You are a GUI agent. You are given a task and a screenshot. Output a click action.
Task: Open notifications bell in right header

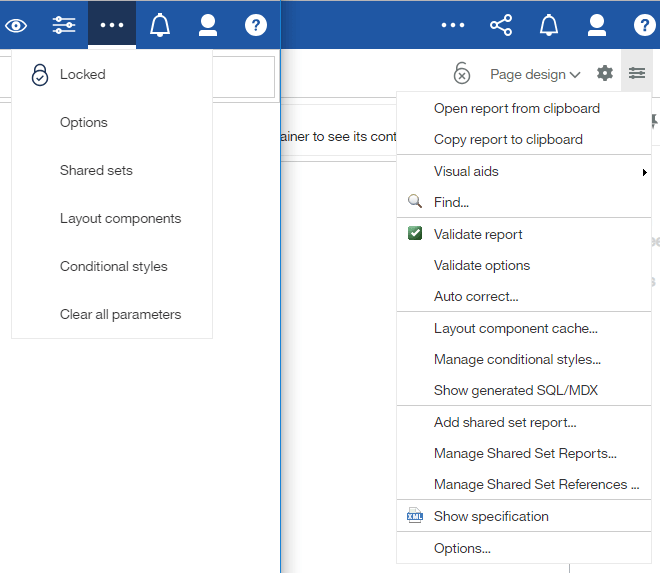point(549,25)
